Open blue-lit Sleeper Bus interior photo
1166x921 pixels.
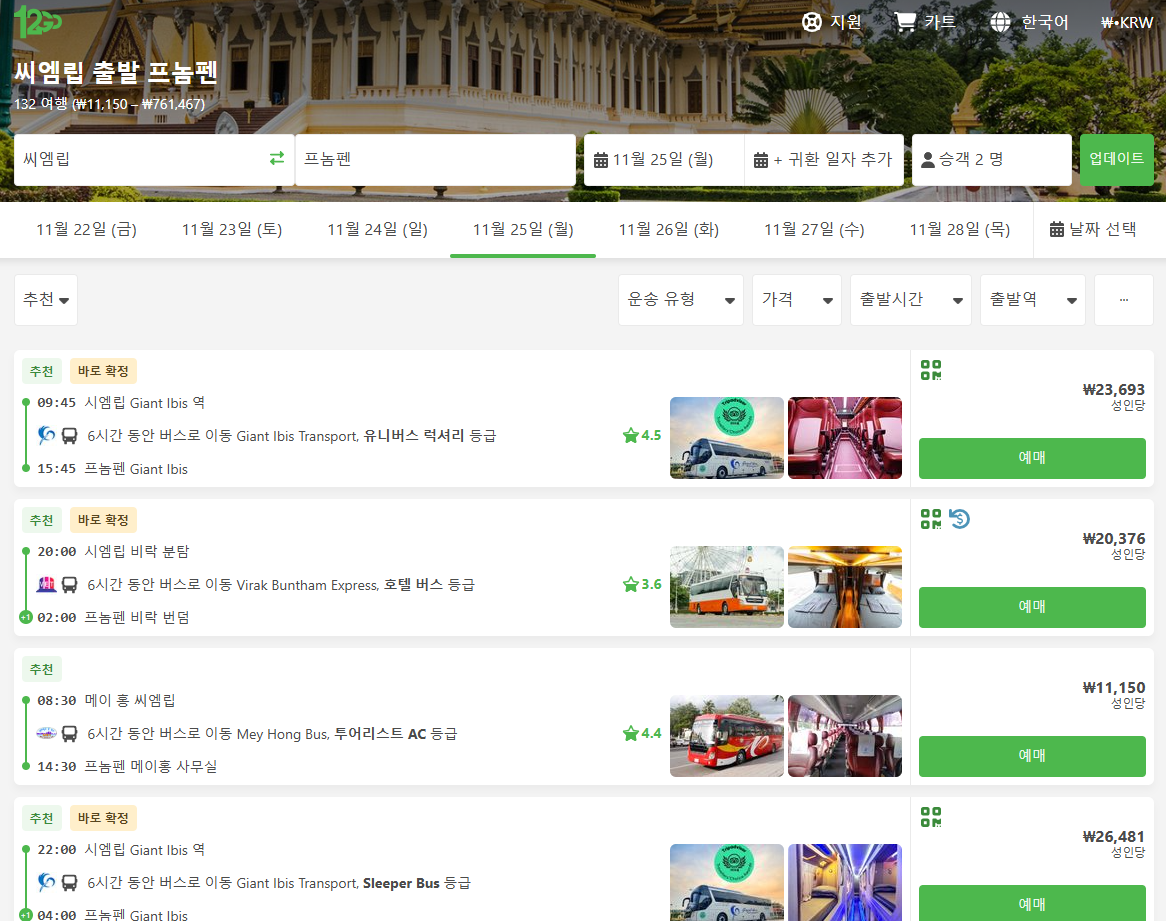845,882
